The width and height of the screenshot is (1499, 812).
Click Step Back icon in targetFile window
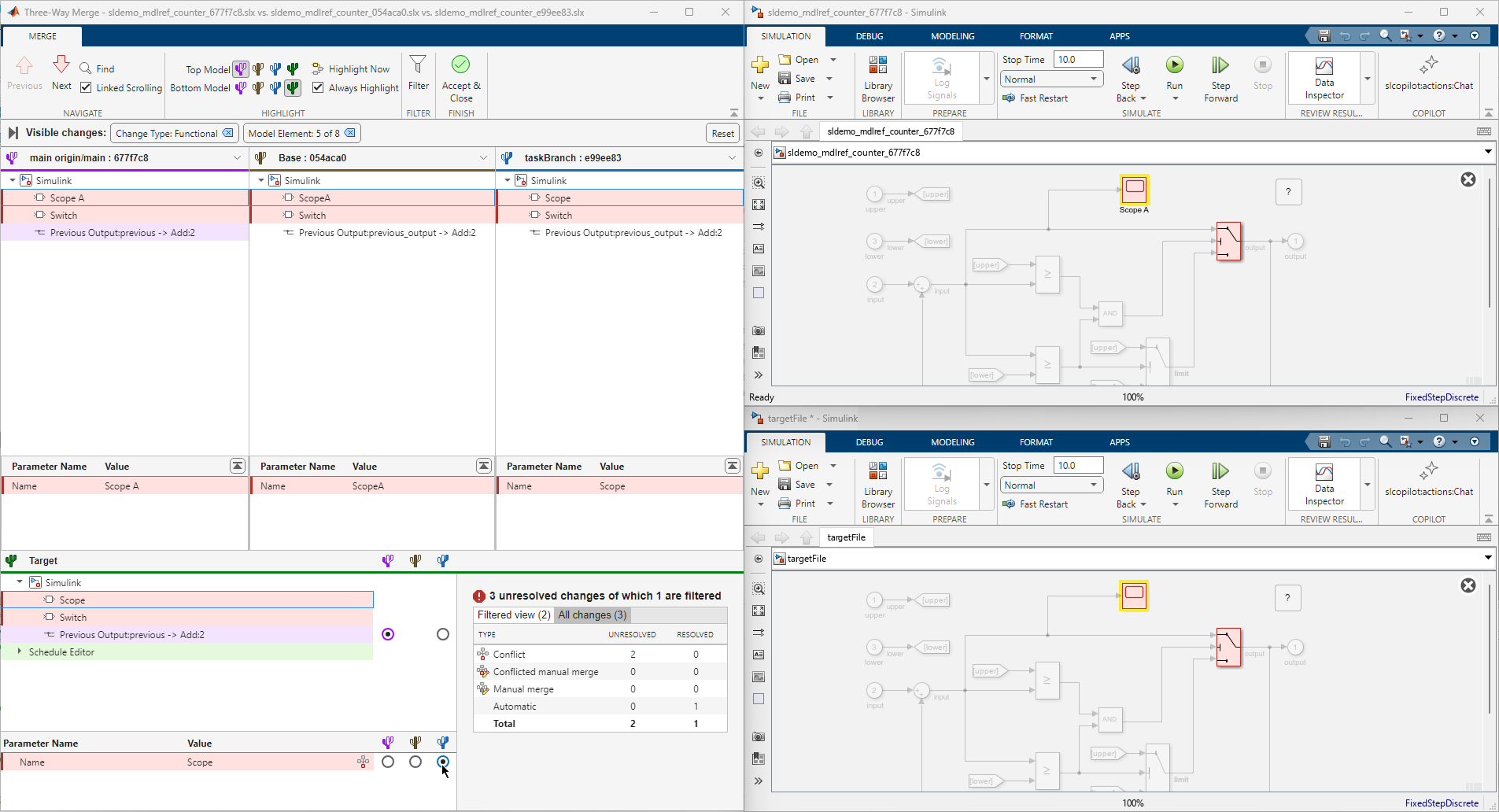tap(1131, 471)
